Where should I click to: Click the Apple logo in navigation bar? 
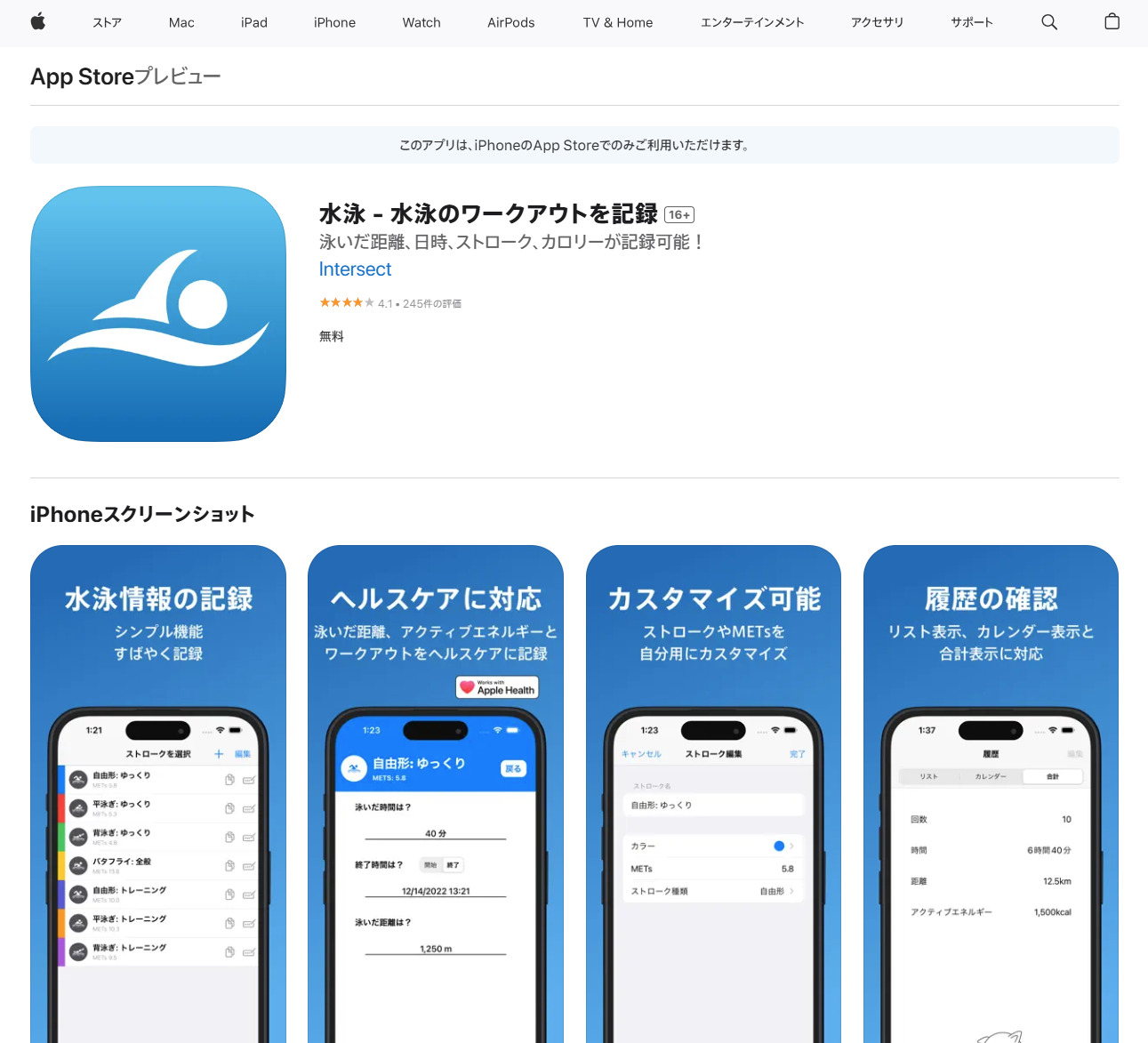pyautogui.click(x=38, y=22)
